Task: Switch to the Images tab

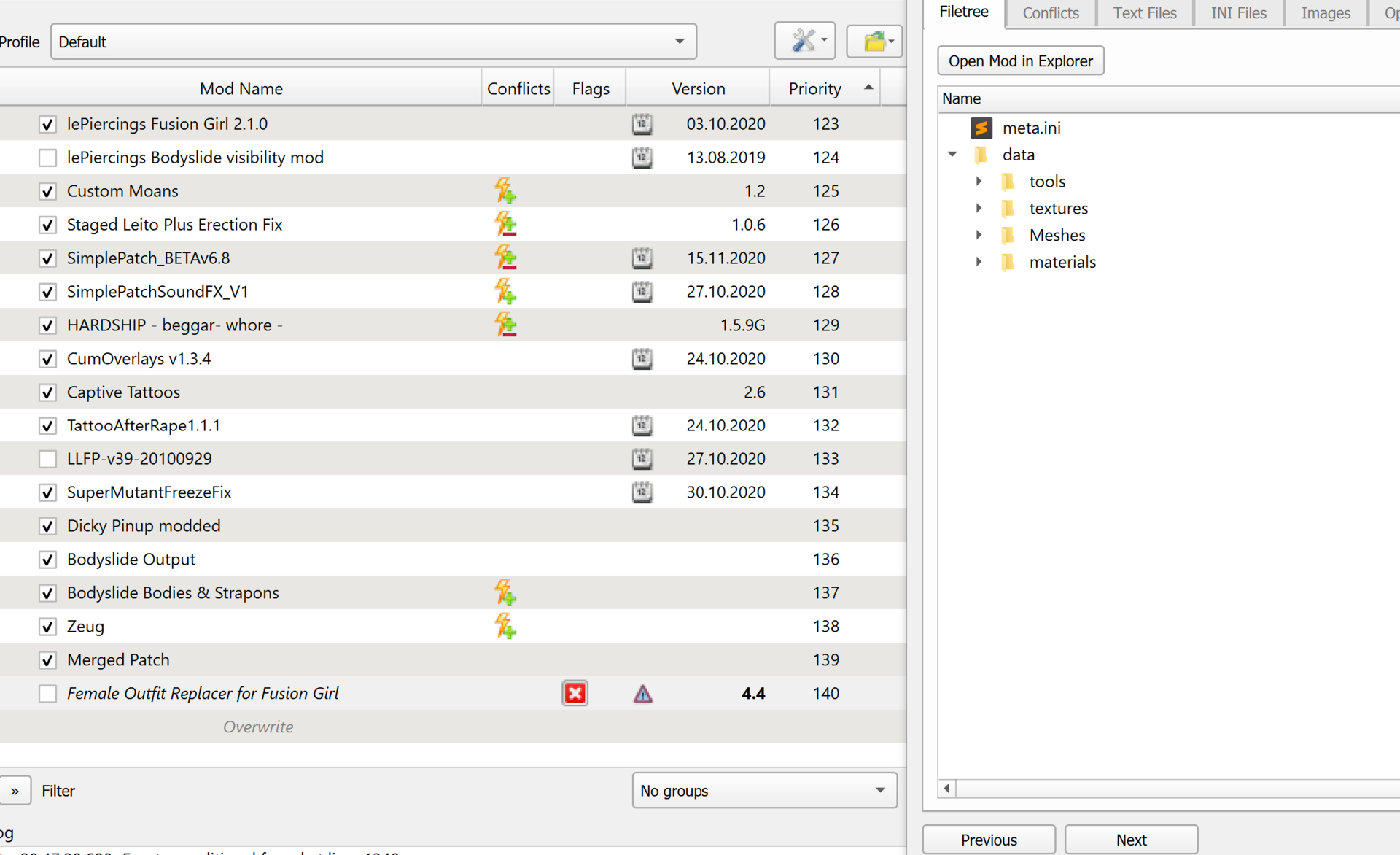Action: pyautogui.click(x=1326, y=13)
